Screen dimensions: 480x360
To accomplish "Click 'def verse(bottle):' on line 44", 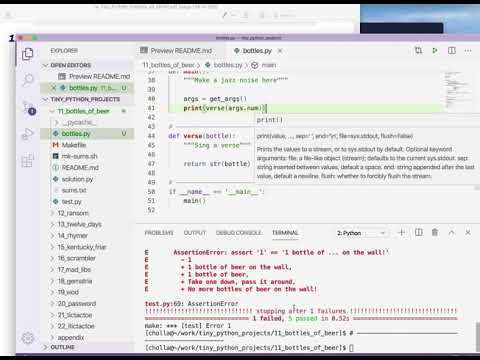I will click(202, 136).
